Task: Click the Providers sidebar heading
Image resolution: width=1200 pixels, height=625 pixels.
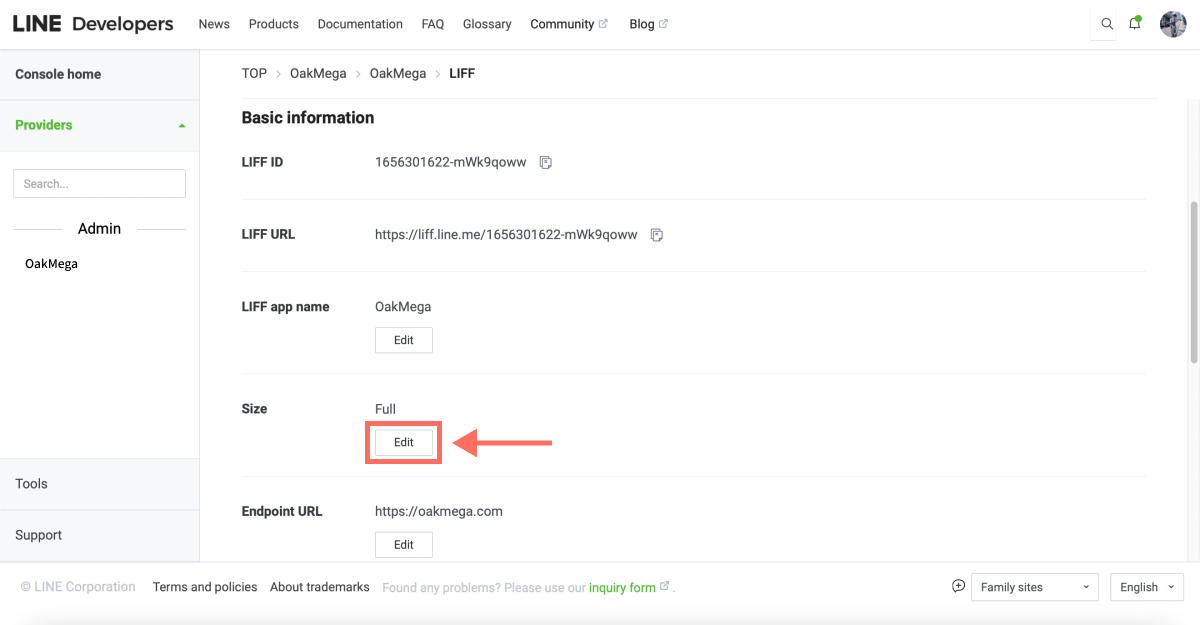Action: coord(44,125)
